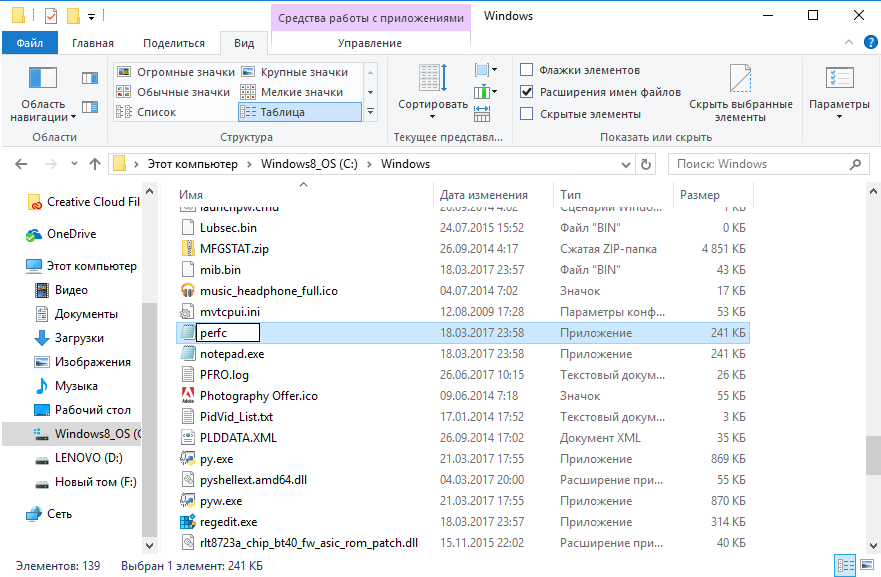This screenshot has height=577, width=881.
Task: Choose the Таблица layout
Action: pyautogui.click(x=299, y=112)
